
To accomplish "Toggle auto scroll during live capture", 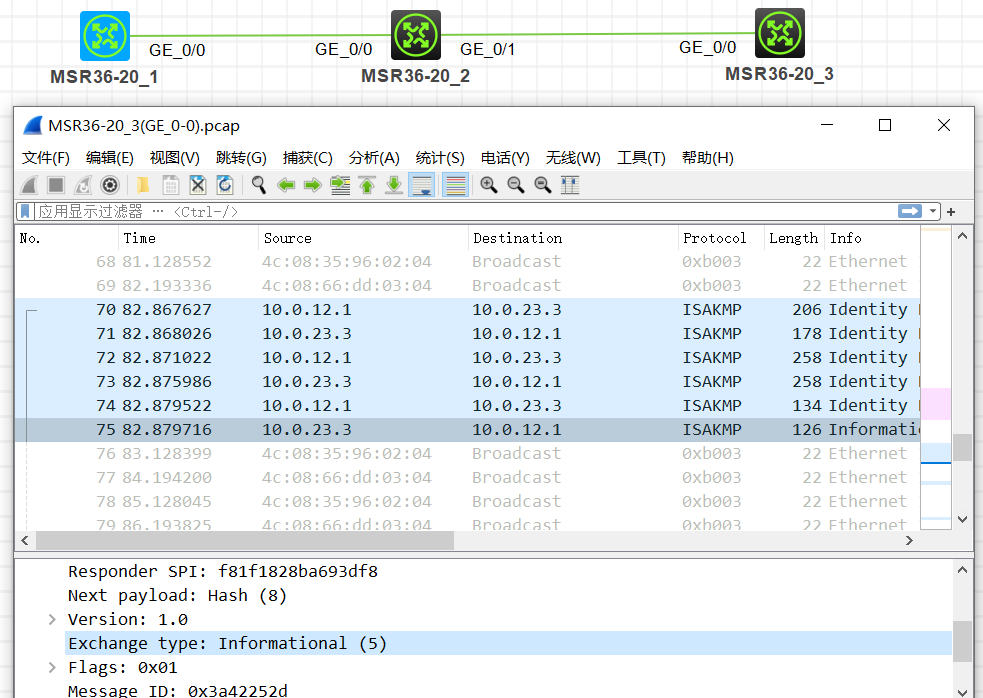I will pyautogui.click(x=421, y=185).
